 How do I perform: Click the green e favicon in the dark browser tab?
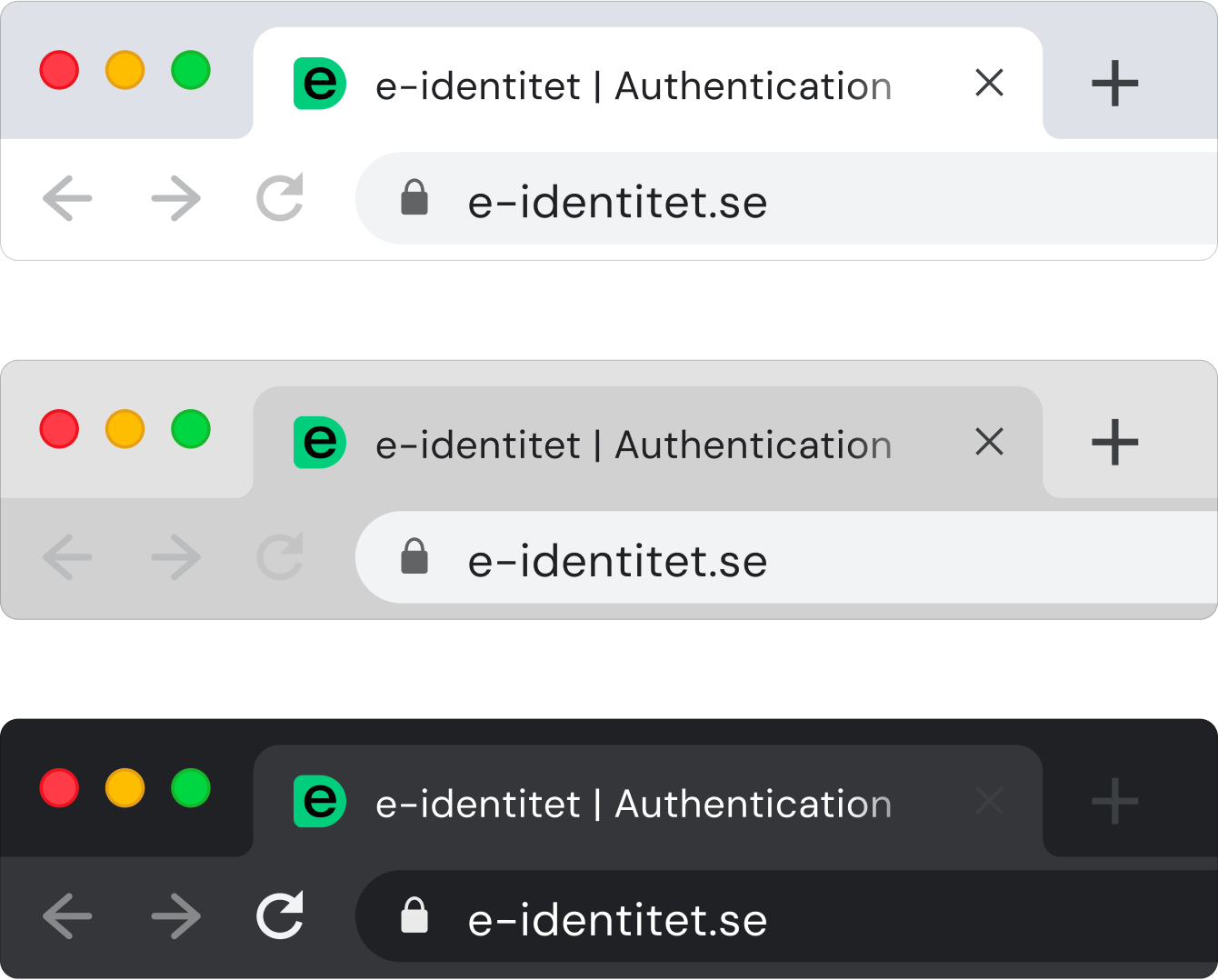click(x=320, y=802)
